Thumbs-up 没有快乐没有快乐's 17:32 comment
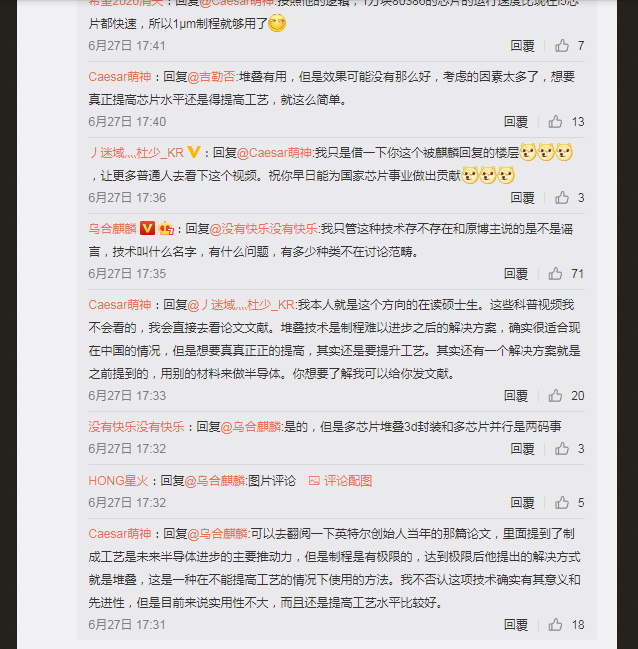This screenshot has height=649, width=638. 562,449
